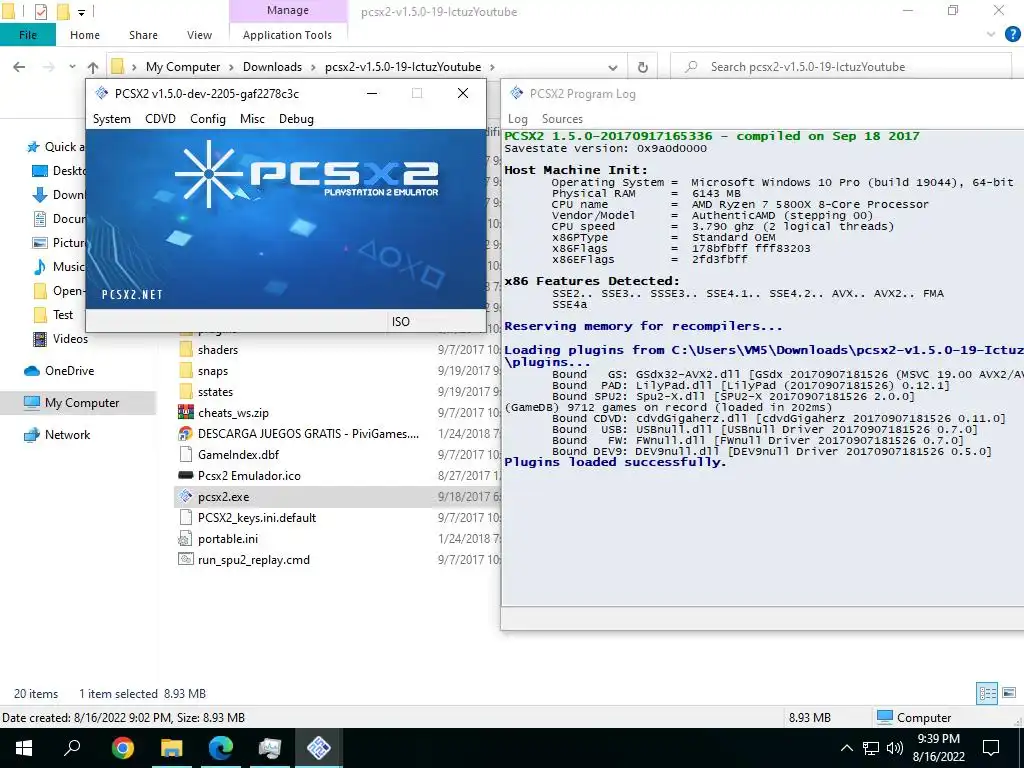Open the Log menu in Program Log window
Viewport: 1024px width, 768px height.
pyautogui.click(x=517, y=119)
